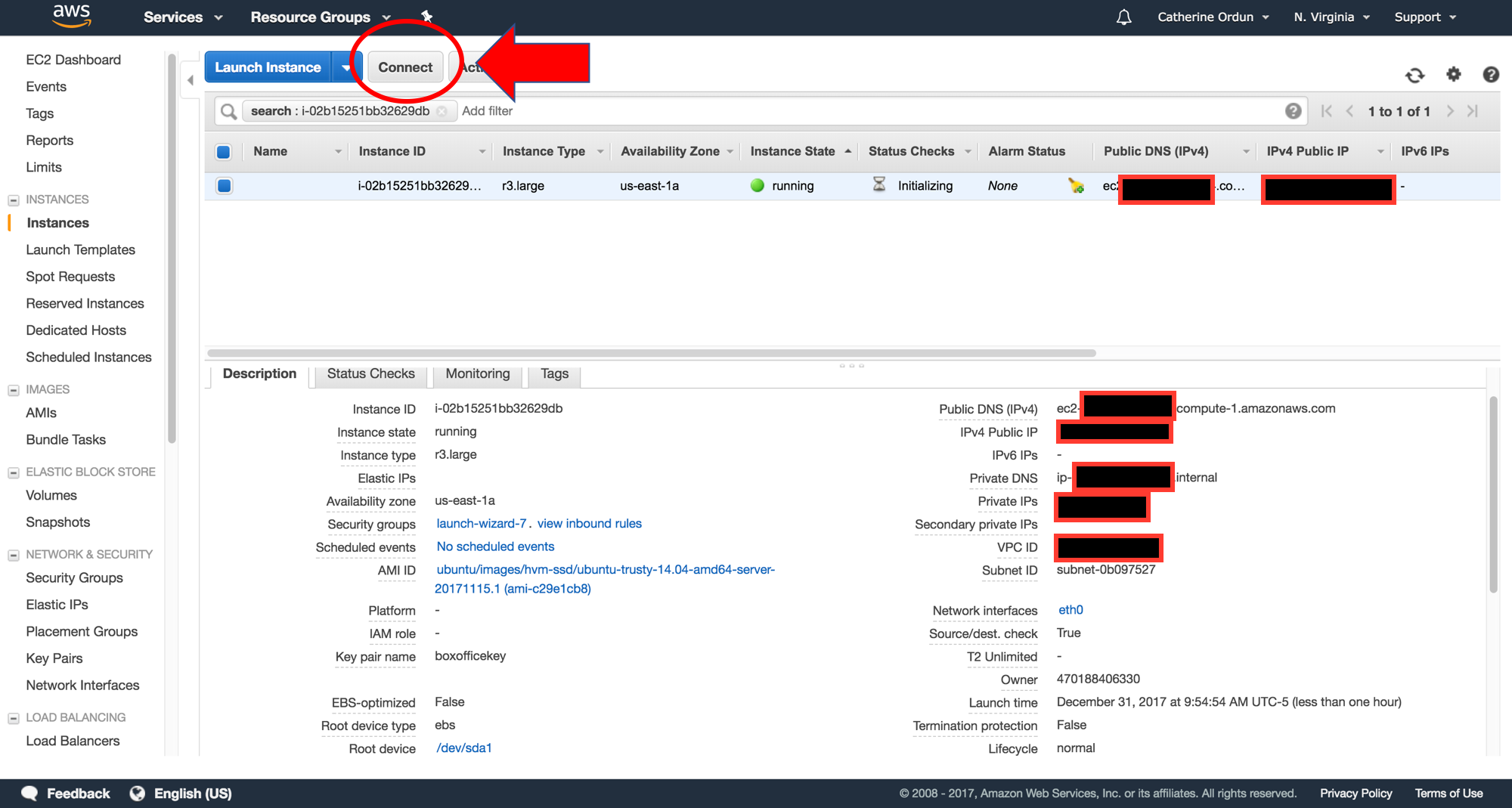Collapse the left navigation pane arrow
The width and height of the screenshot is (1512, 808).
(191, 79)
